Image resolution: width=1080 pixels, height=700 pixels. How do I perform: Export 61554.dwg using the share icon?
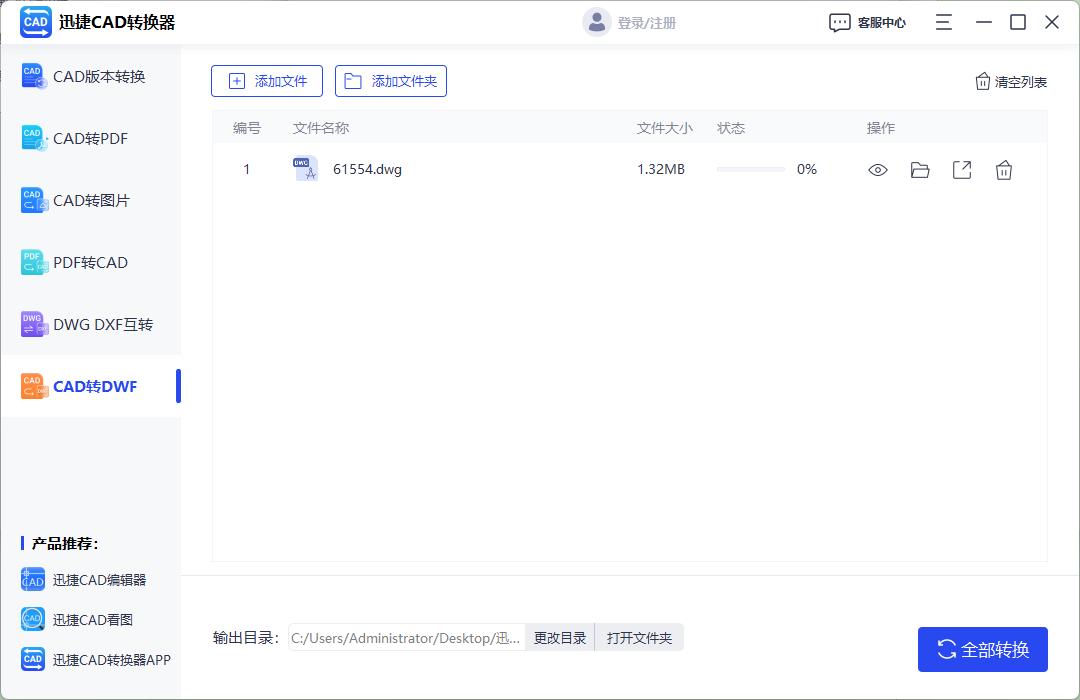pyautogui.click(x=962, y=170)
